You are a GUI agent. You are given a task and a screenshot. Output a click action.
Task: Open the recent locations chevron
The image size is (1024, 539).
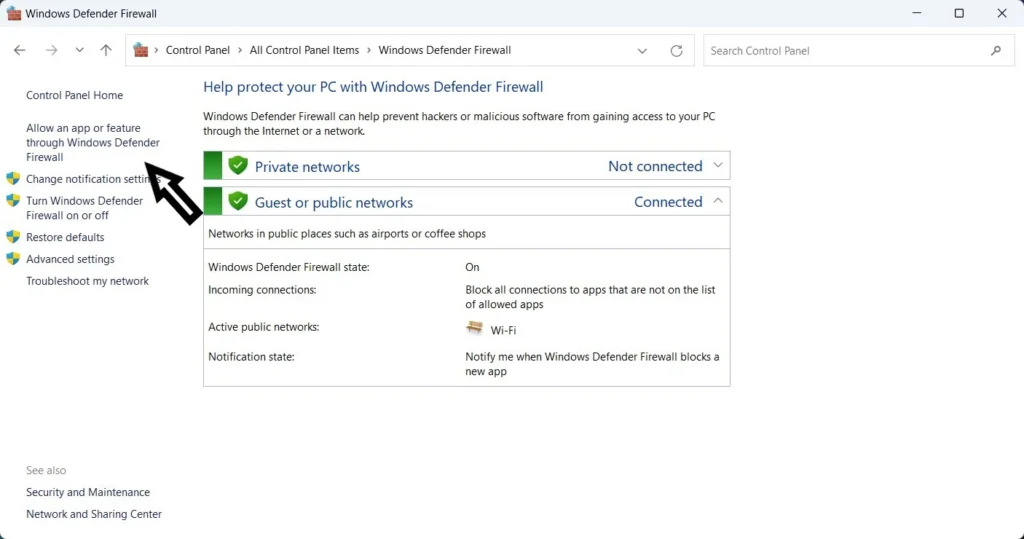(x=79, y=50)
